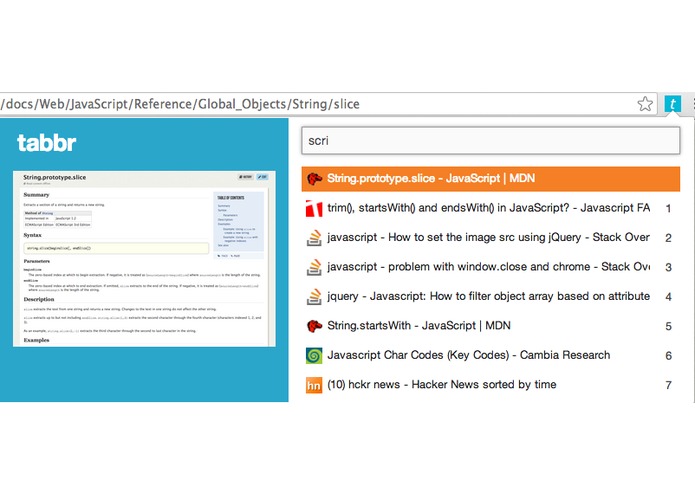
Task: Click shortcut number 2 beside image src result
Action: 668,238
